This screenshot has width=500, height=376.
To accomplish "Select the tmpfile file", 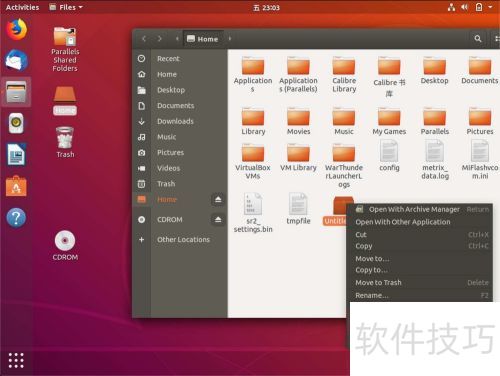I will pos(298,209).
